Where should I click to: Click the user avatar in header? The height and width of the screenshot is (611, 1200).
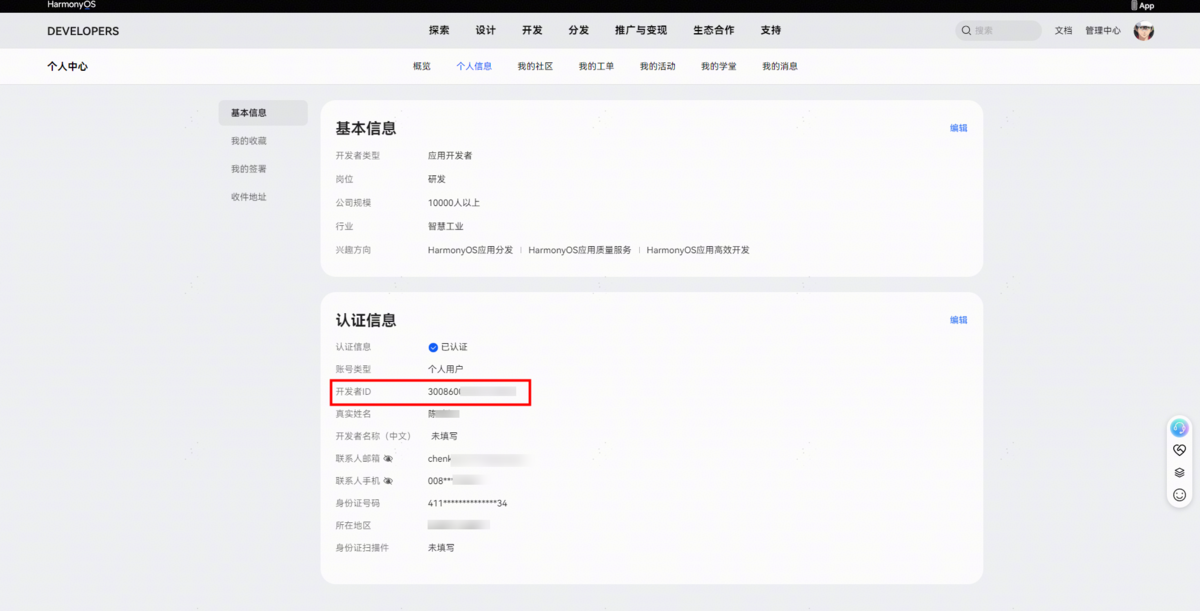pyautogui.click(x=1143, y=31)
